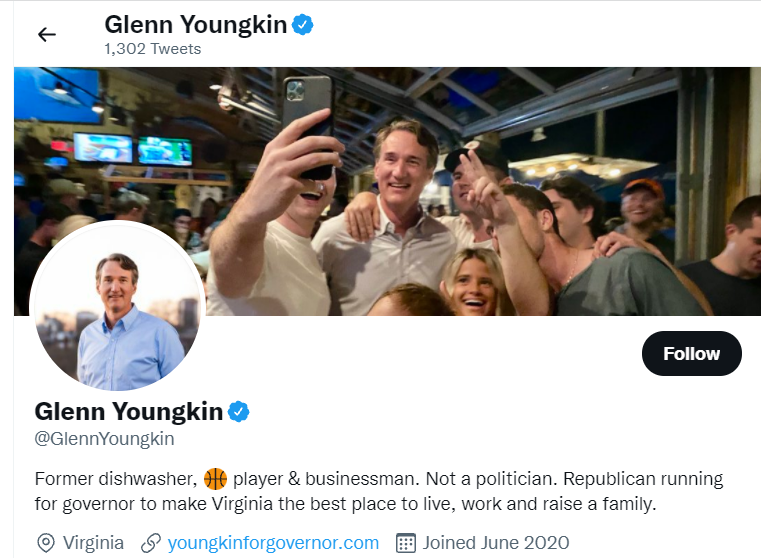Click the location pin icon
Image resolution: width=761 pixels, height=558 pixels.
pyautogui.click(x=45, y=543)
